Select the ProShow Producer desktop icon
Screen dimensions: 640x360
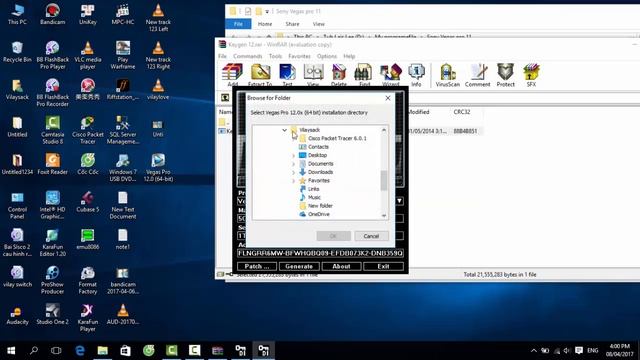[53, 280]
